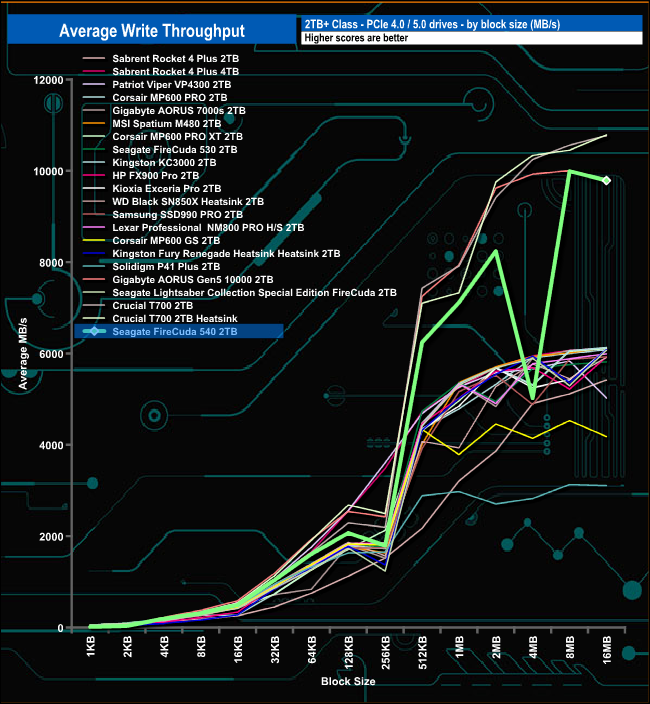Screen dimensions: 650x704
Task: Click the 16MB x-axis label
Action: 606,650
